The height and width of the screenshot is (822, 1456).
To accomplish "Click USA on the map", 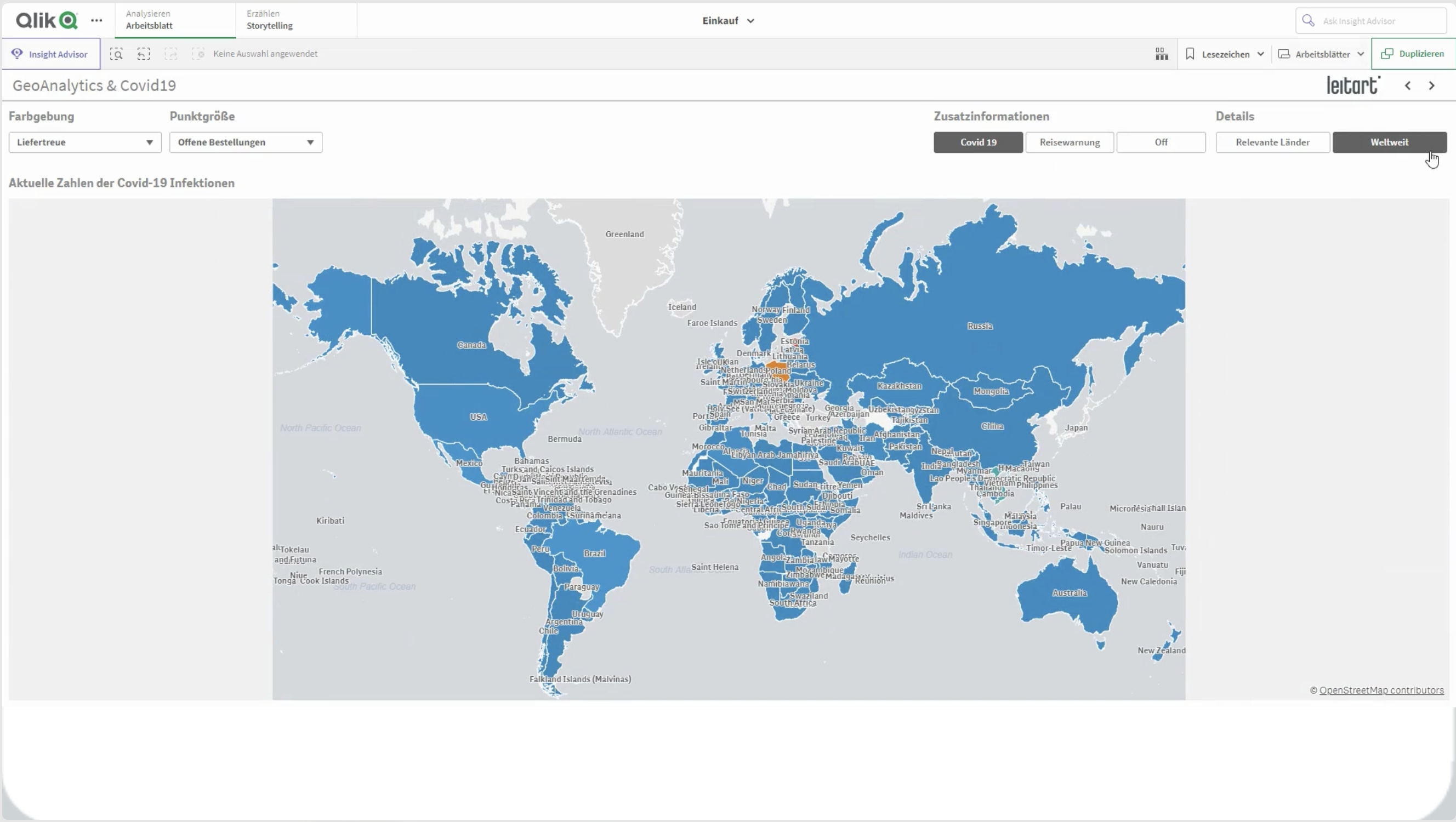I will point(478,417).
